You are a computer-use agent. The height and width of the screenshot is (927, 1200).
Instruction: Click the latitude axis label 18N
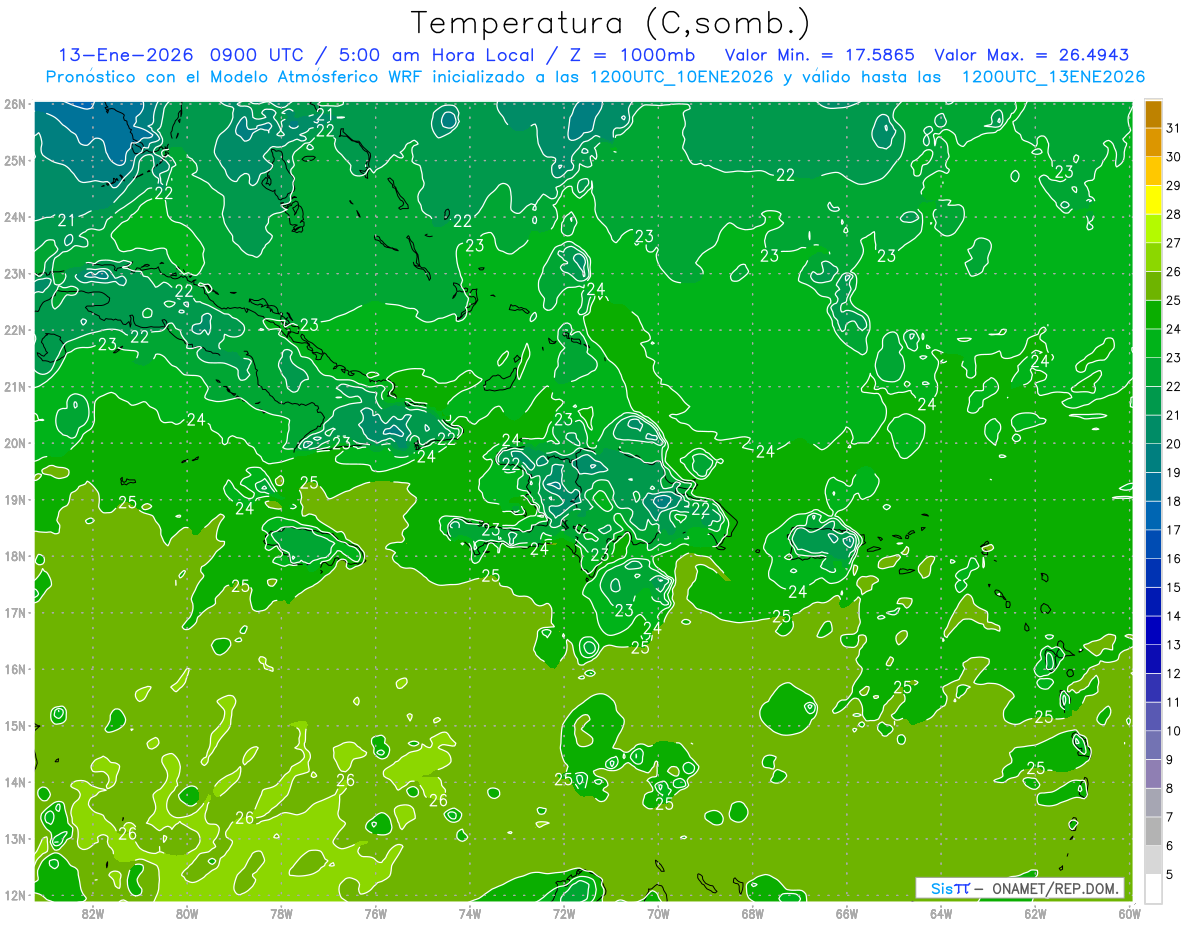pyautogui.click(x=14, y=556)
